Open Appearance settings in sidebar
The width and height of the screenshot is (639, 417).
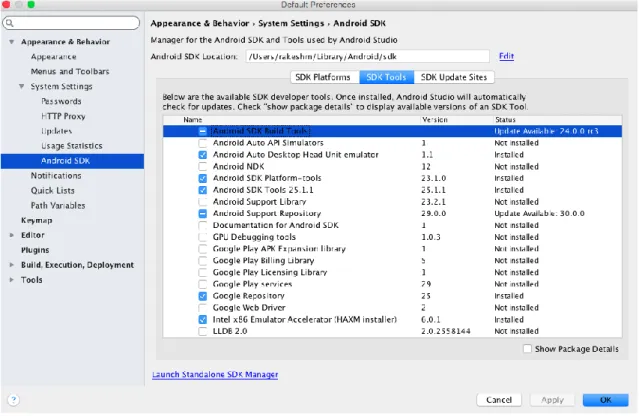tap(54, 57)
